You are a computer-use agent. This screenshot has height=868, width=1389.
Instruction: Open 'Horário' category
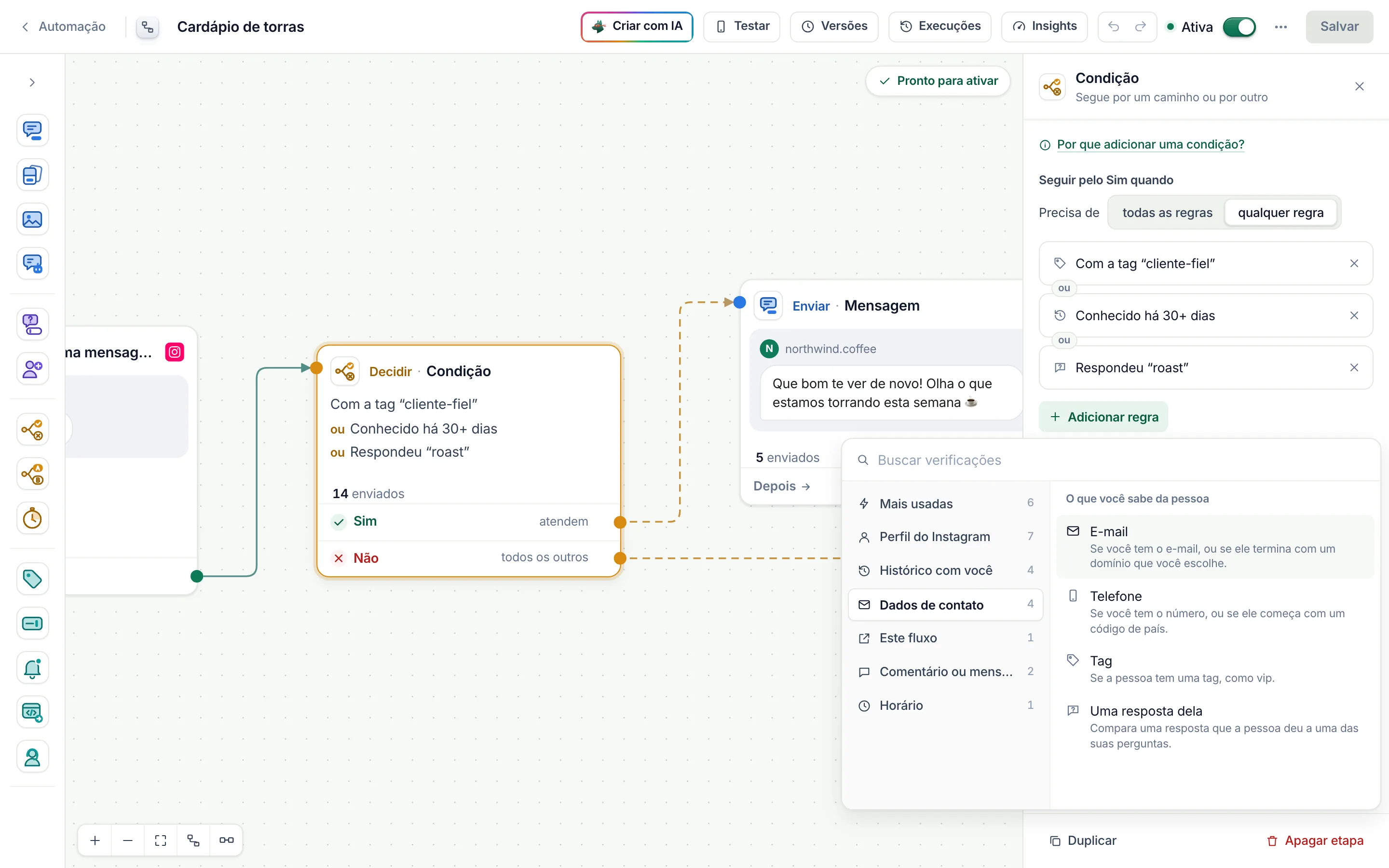point(945,705)
